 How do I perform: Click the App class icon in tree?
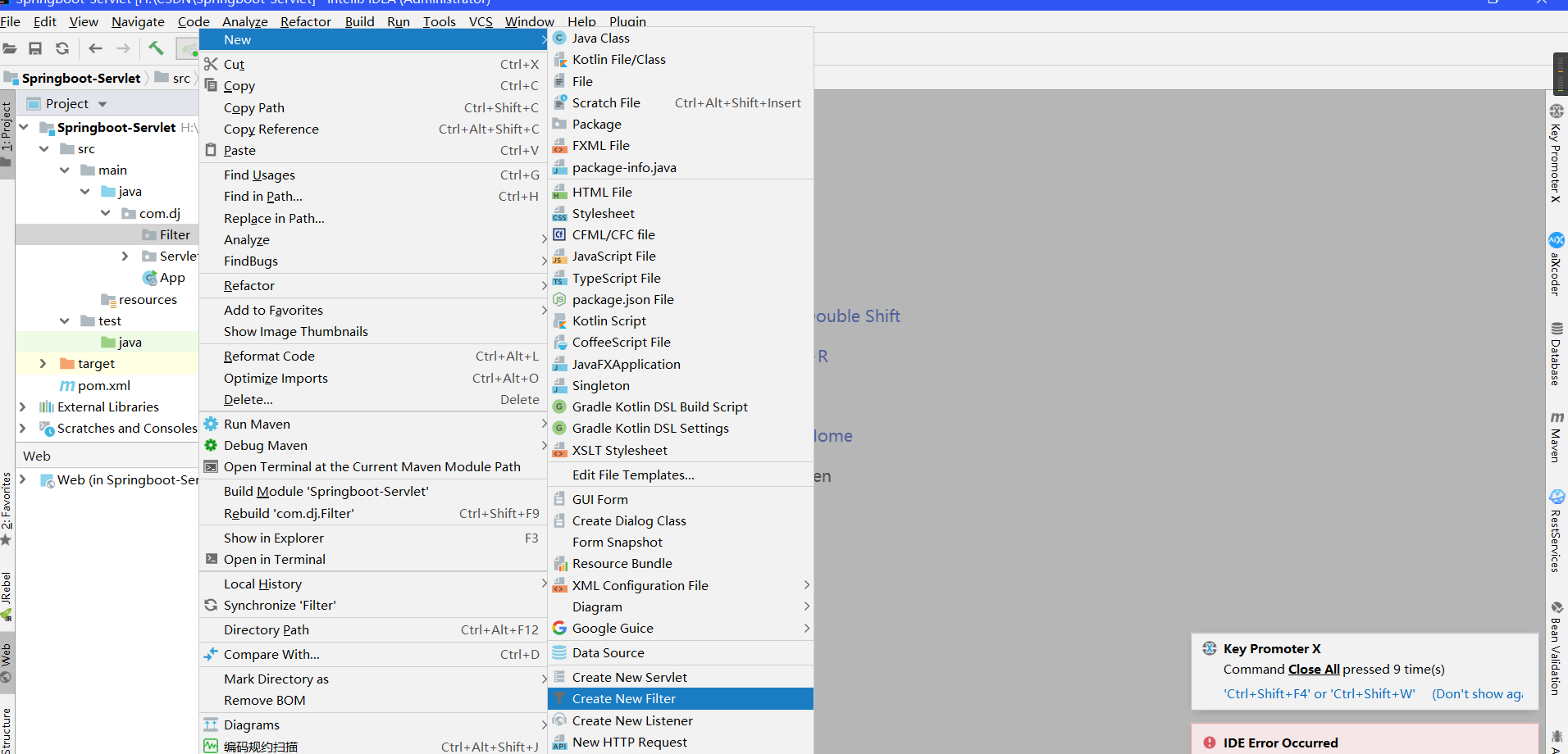(x=149, y=278)
